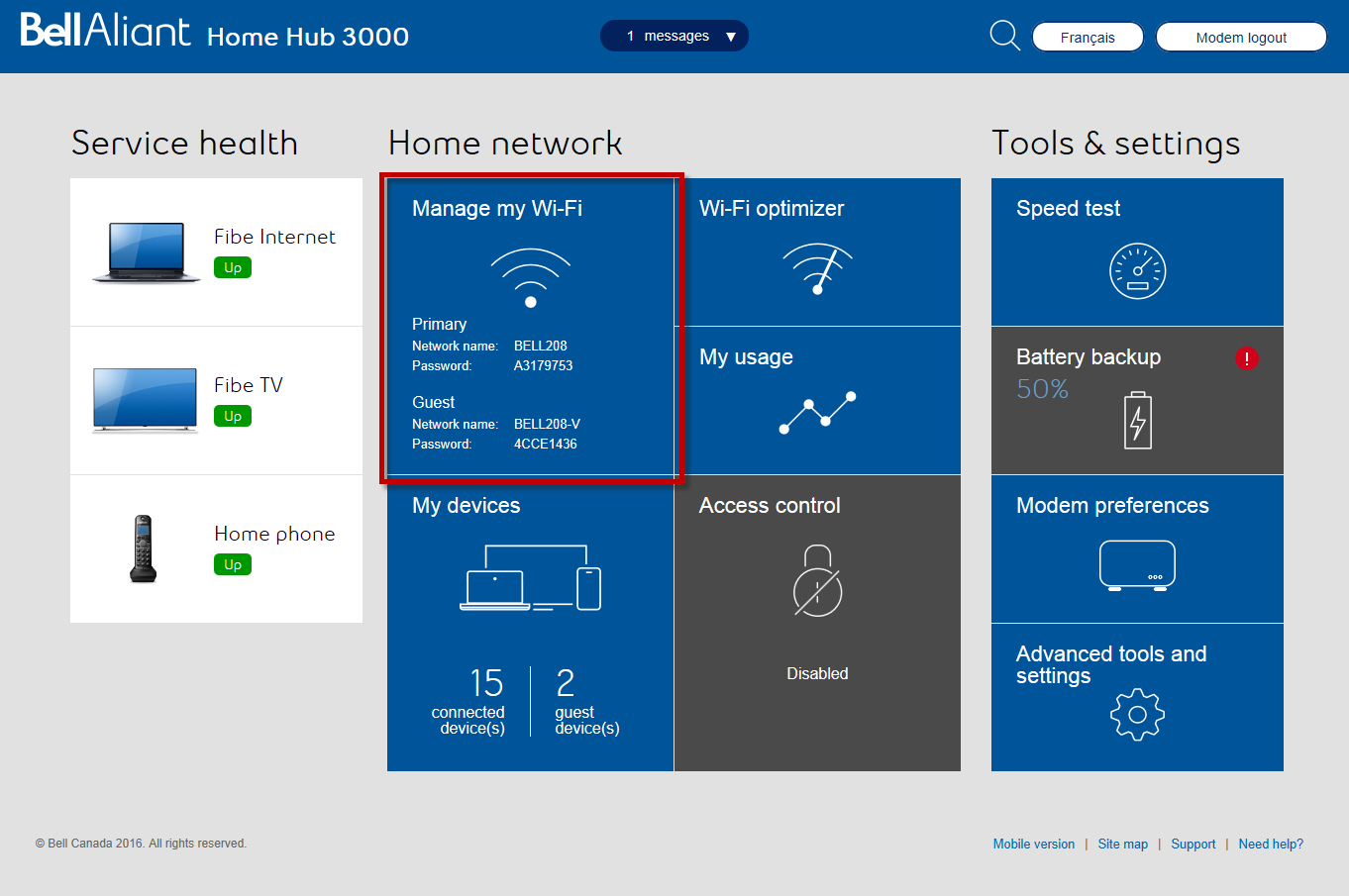Click the Wi-Fi signal icon in Manage my Wi-Fi

tap(531, 277)
